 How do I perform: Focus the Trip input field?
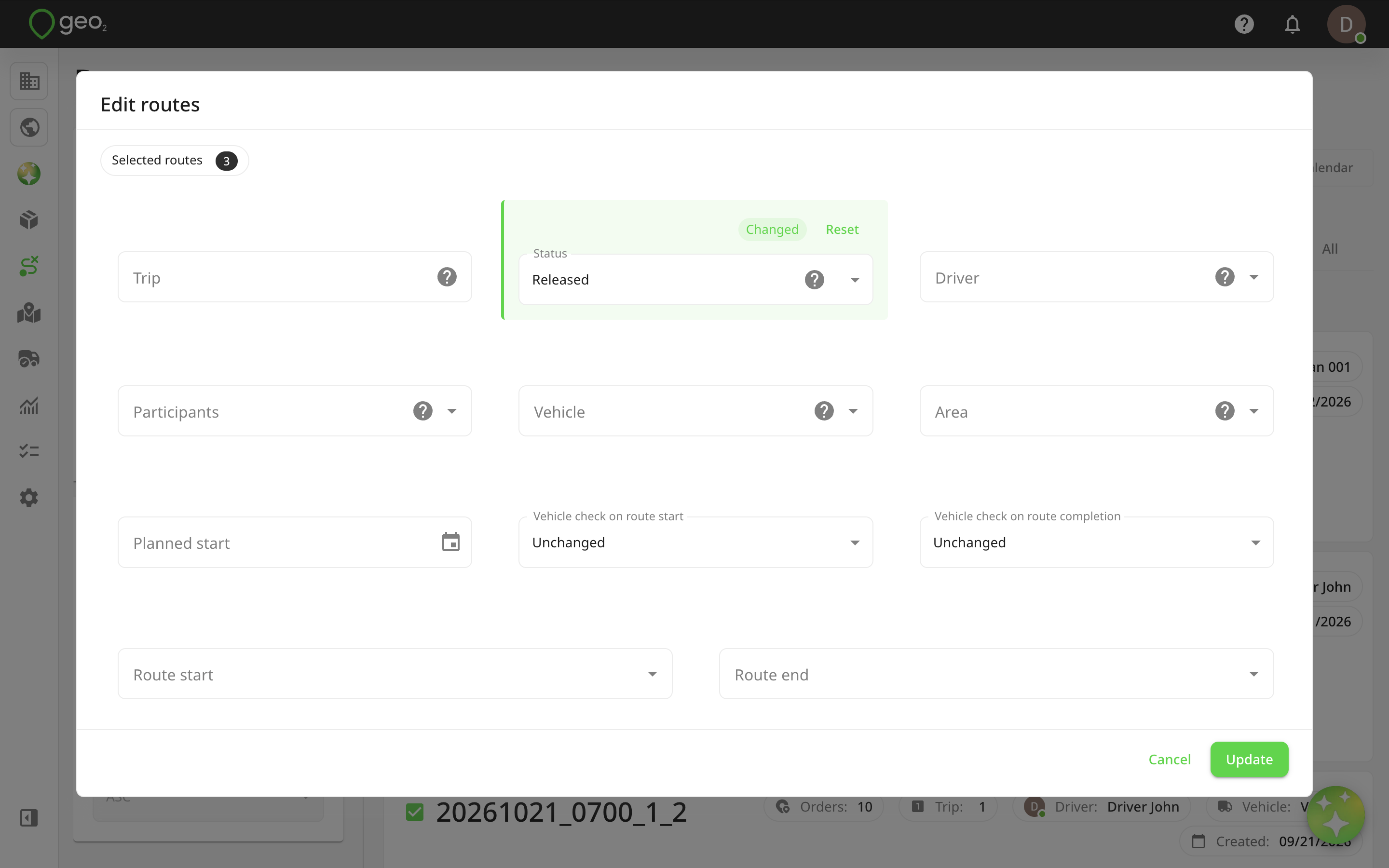click(x=295, y=277)
